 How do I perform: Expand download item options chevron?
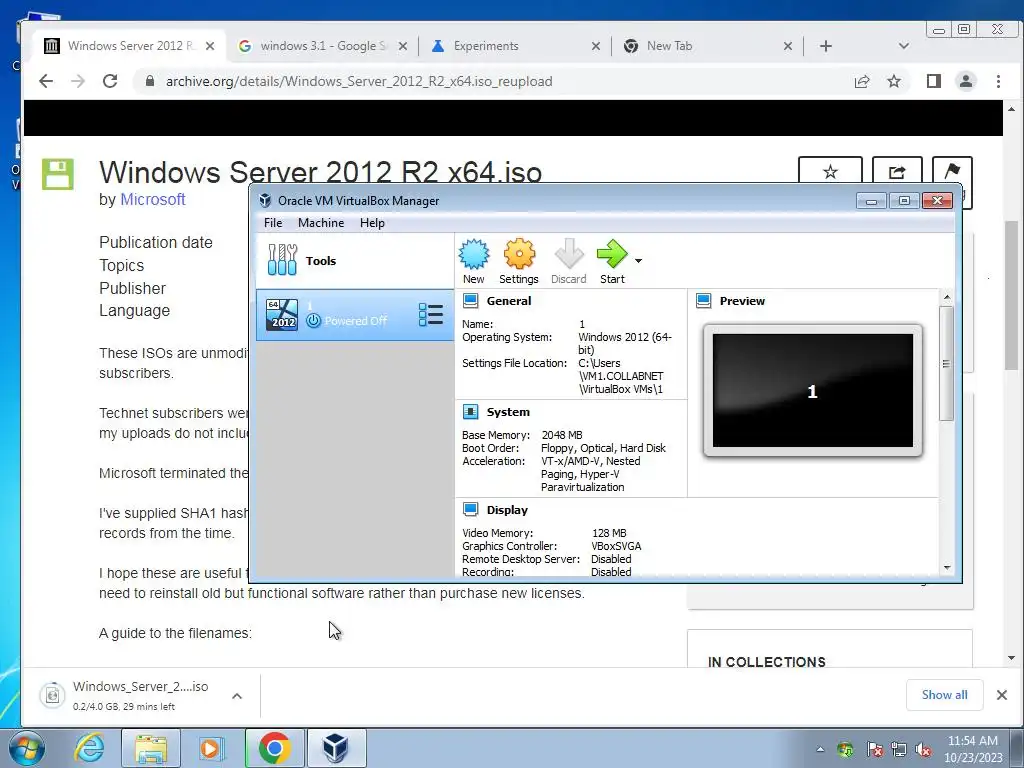237,696
